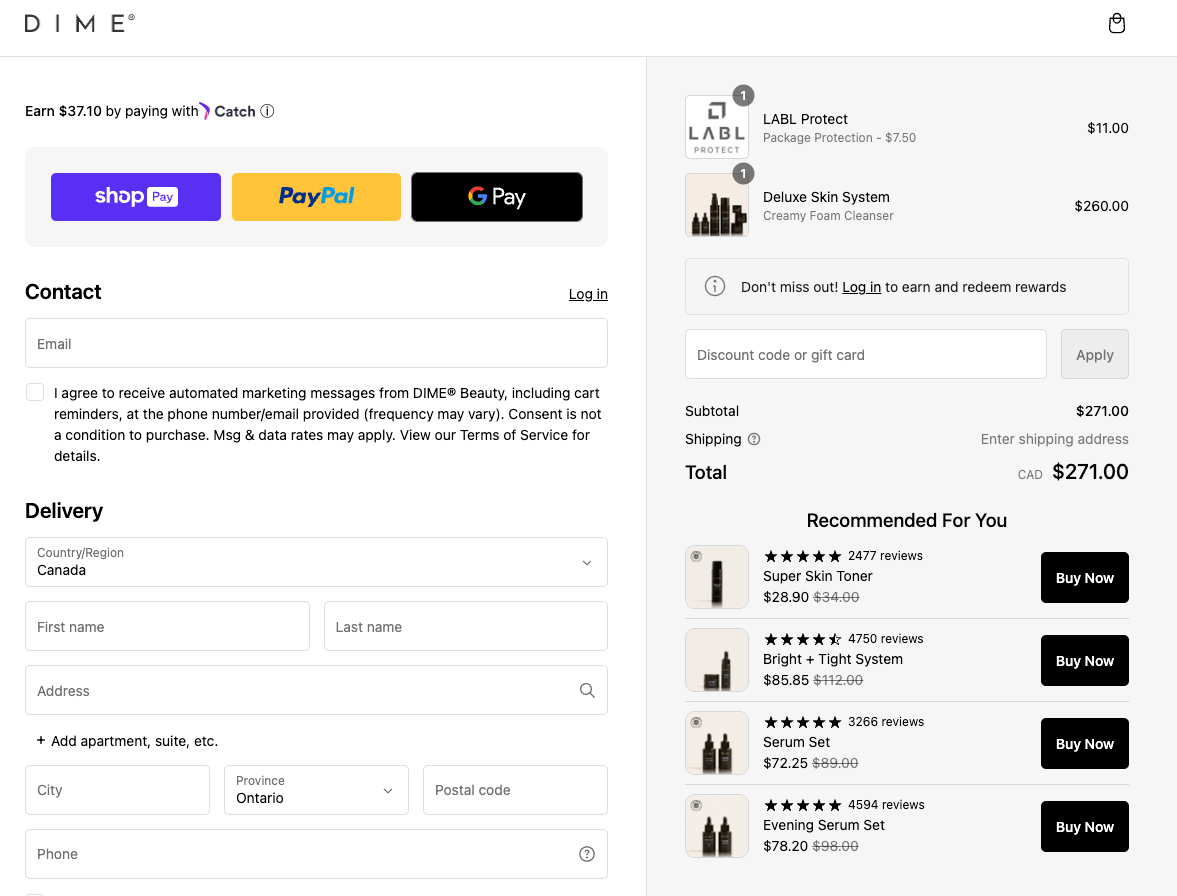Click the address search magnifier icon
1177x896 pixels.
click(x=587, y=690)
